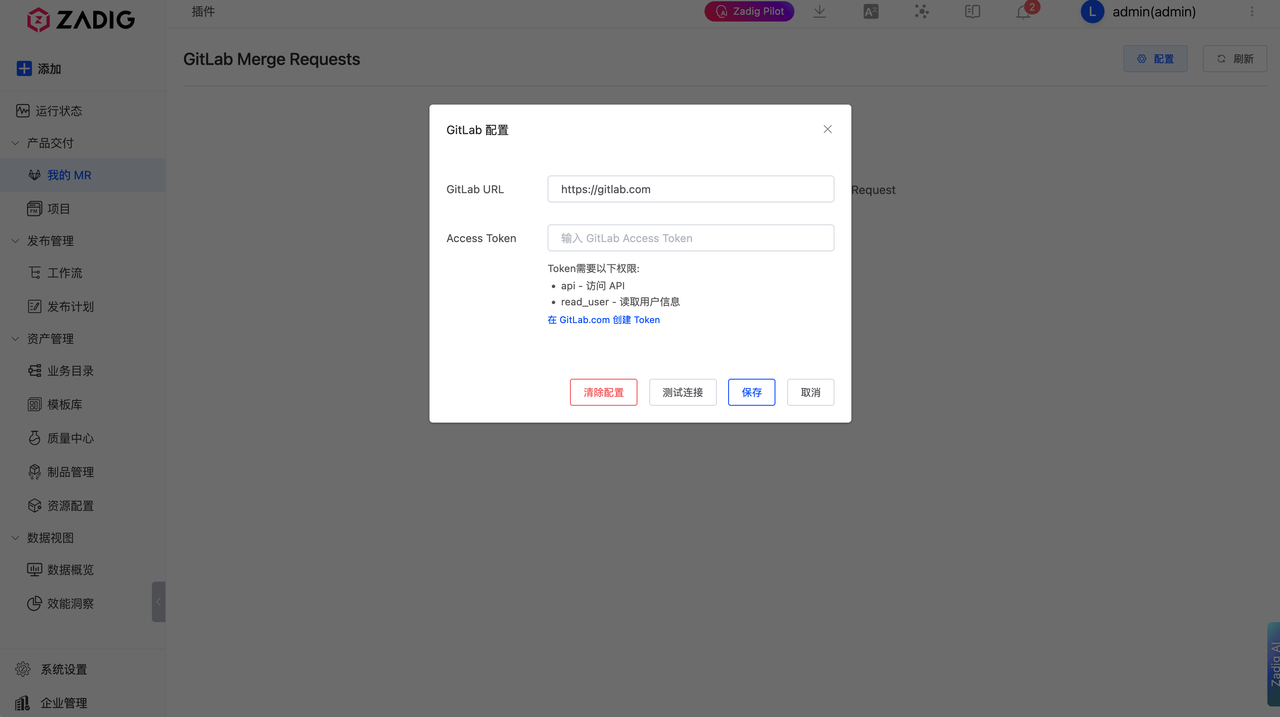Open 运行状态 in sidebar
1280x717 pixels.
[x=58, y=111]
